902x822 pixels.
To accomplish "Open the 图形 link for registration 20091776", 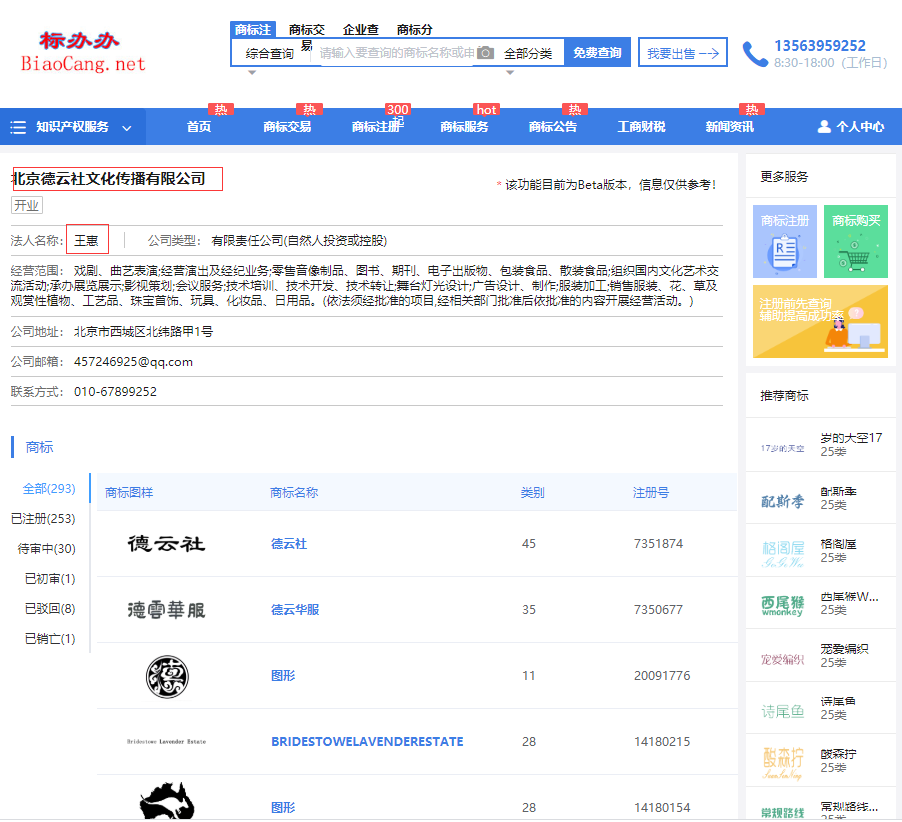I will (x=283, y=675).
